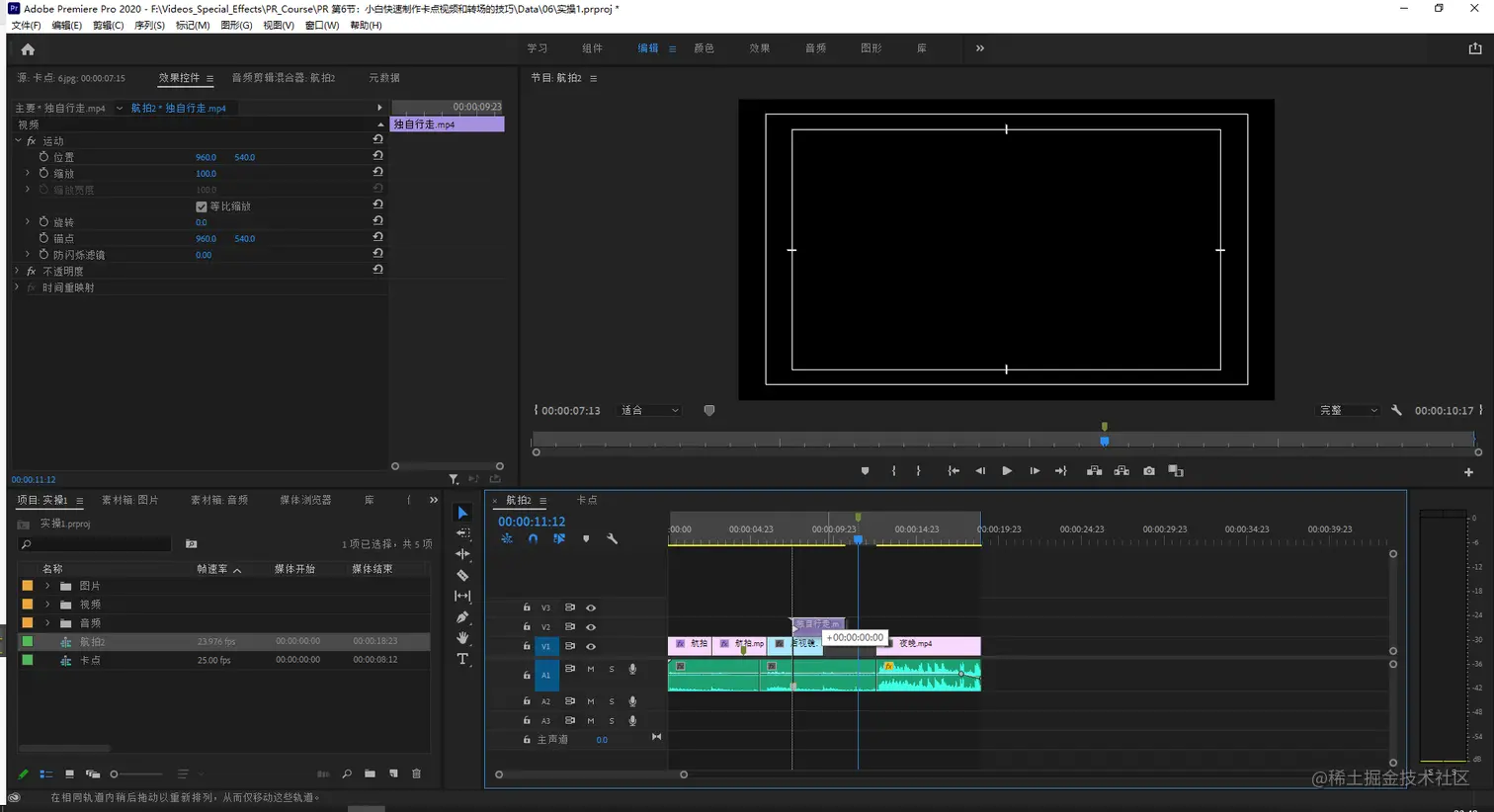The image size is (1494, 812).
Task: Toggle snap magnet in the timeline
Action: [534, 539]
